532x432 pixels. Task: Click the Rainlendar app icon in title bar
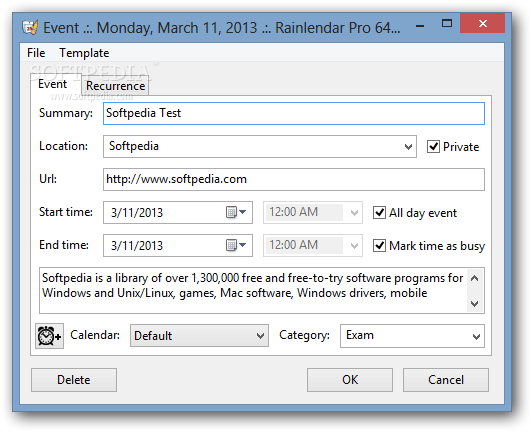point(30,27)
